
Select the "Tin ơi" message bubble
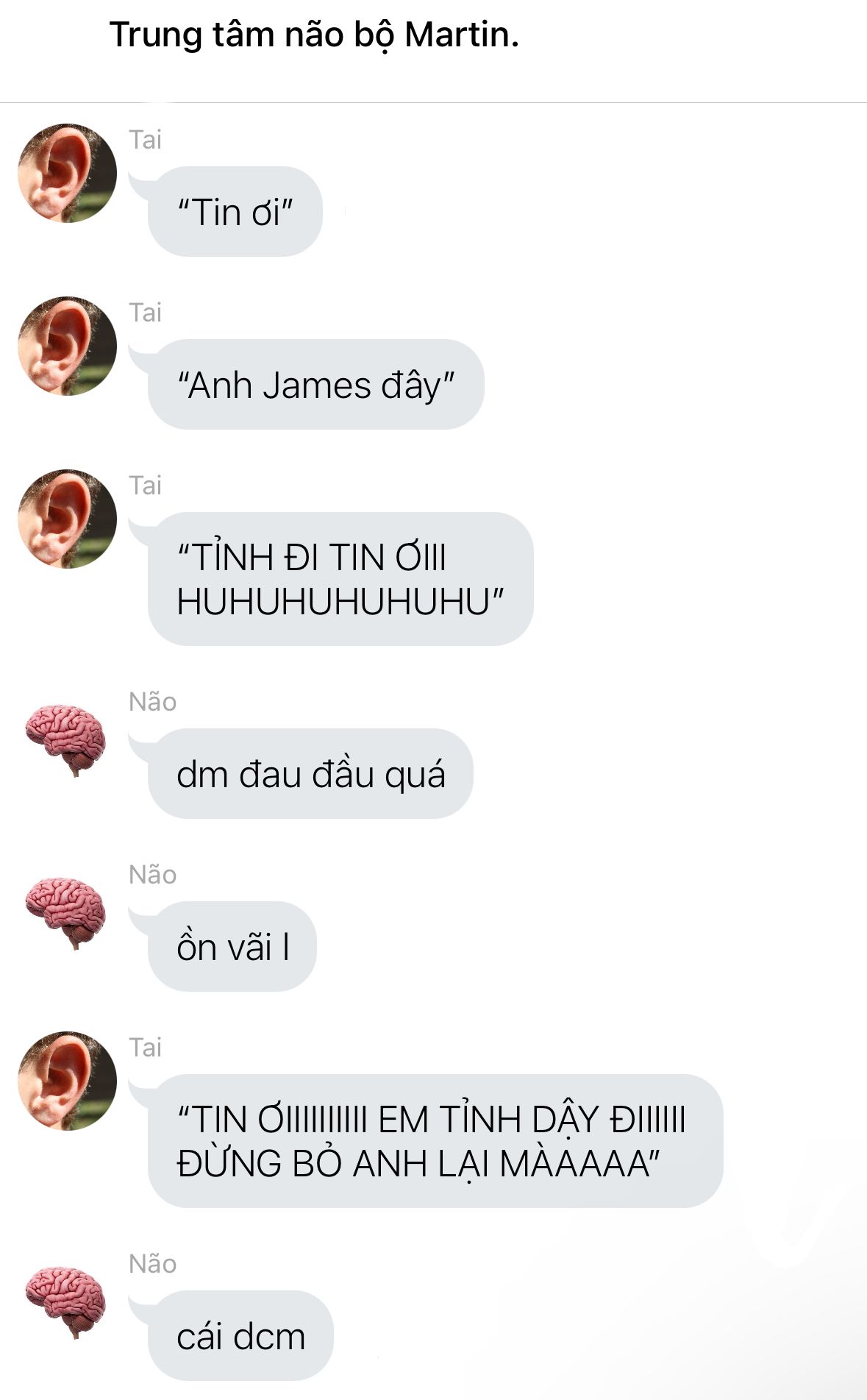click(235, 212)
